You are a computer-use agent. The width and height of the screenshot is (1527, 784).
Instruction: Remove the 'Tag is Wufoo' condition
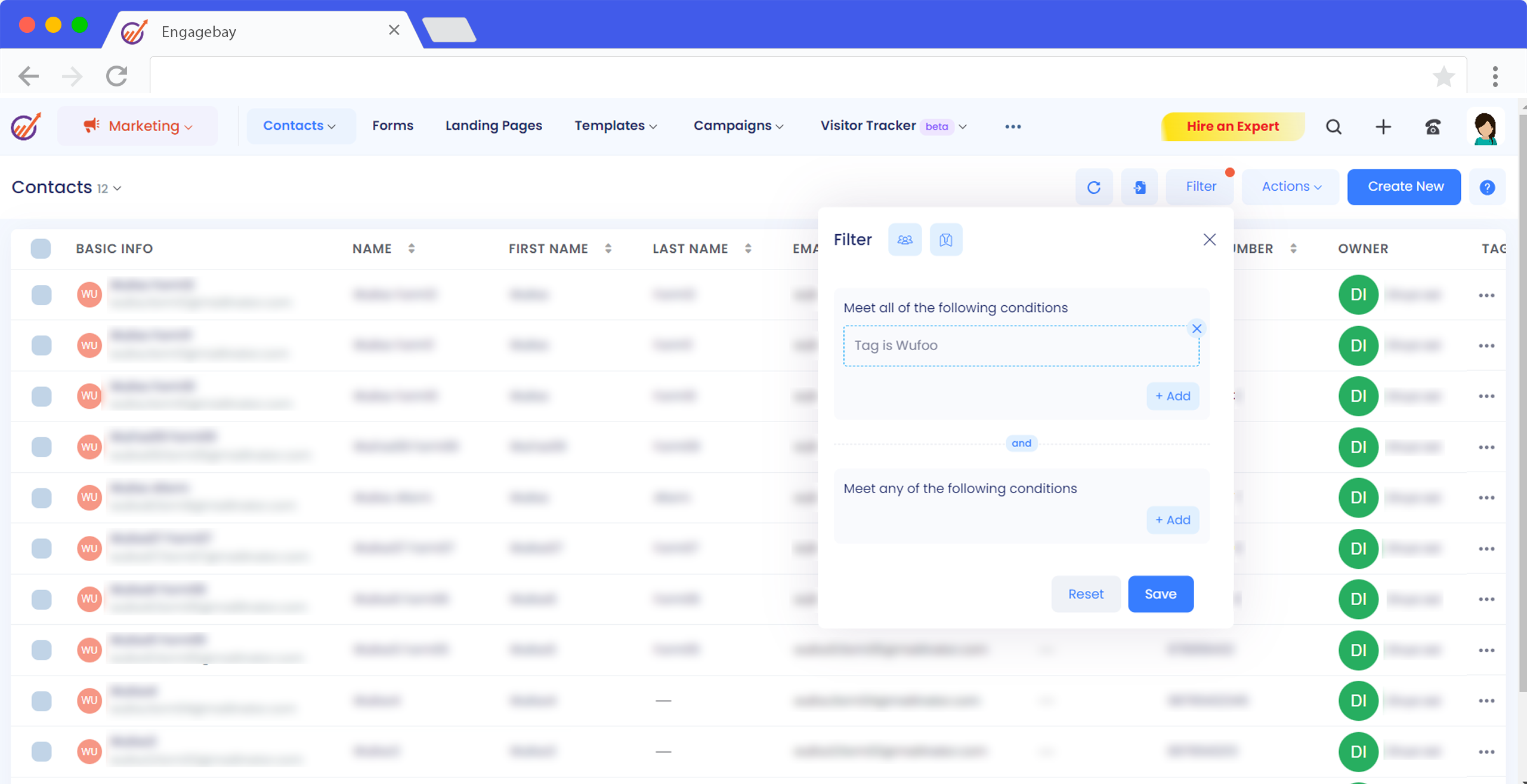[x=1197, y=329]
